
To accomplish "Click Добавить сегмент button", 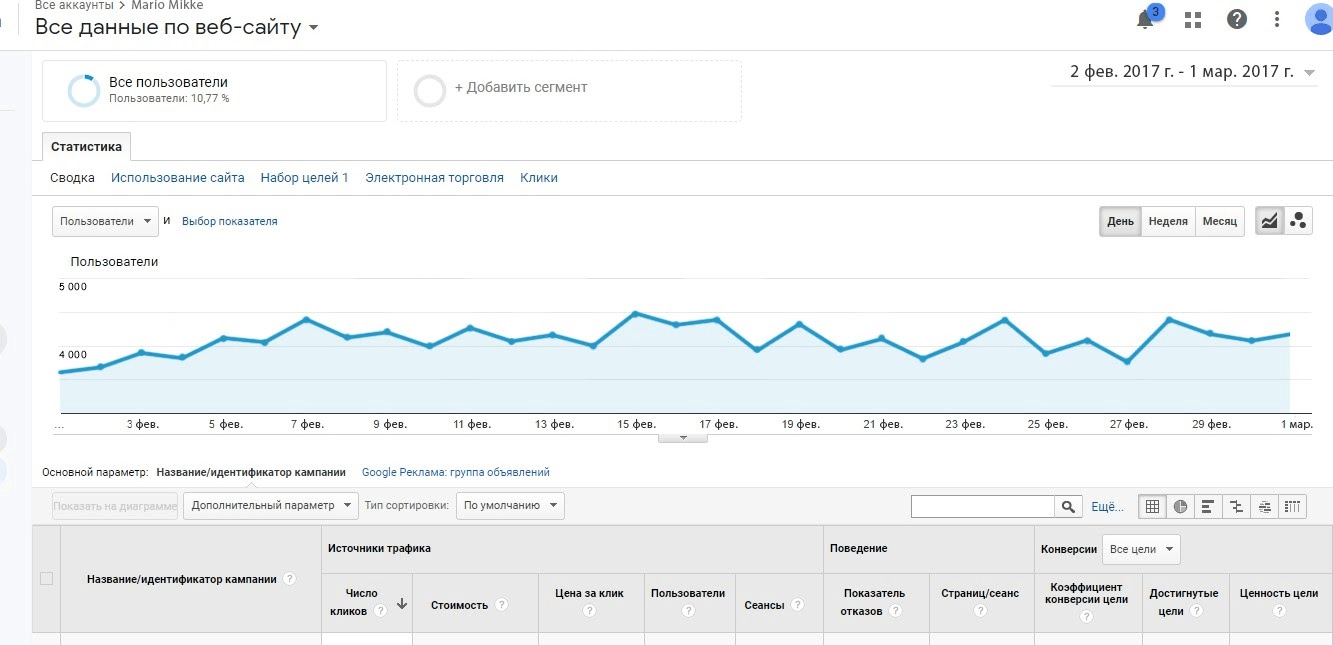I will 520,88.
